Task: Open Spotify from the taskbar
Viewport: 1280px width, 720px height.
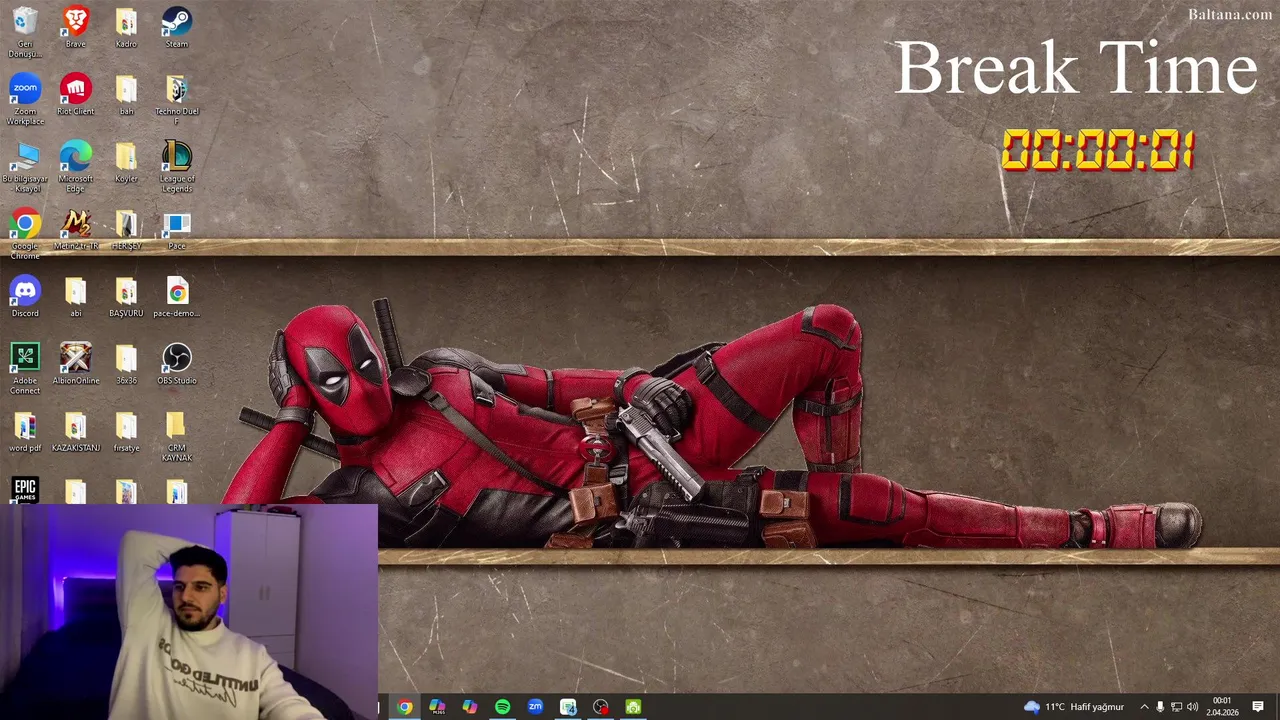Action: (x=502, y=707)
